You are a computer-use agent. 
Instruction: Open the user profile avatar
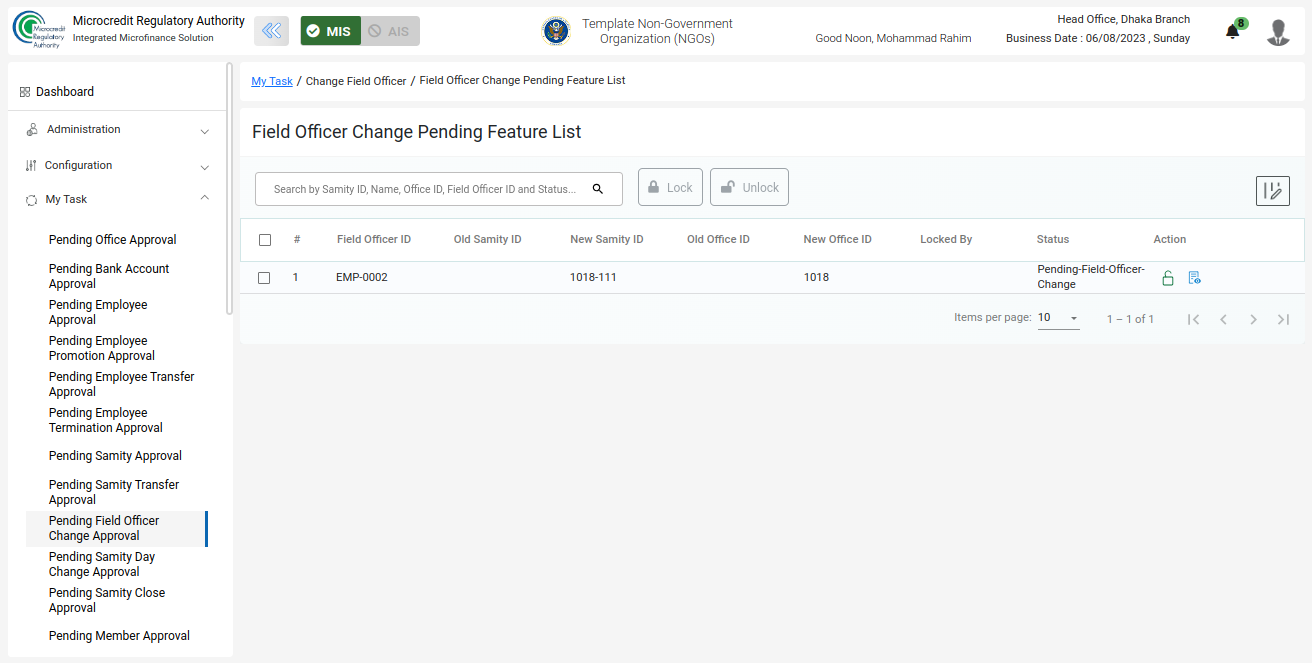(1278, 32)
